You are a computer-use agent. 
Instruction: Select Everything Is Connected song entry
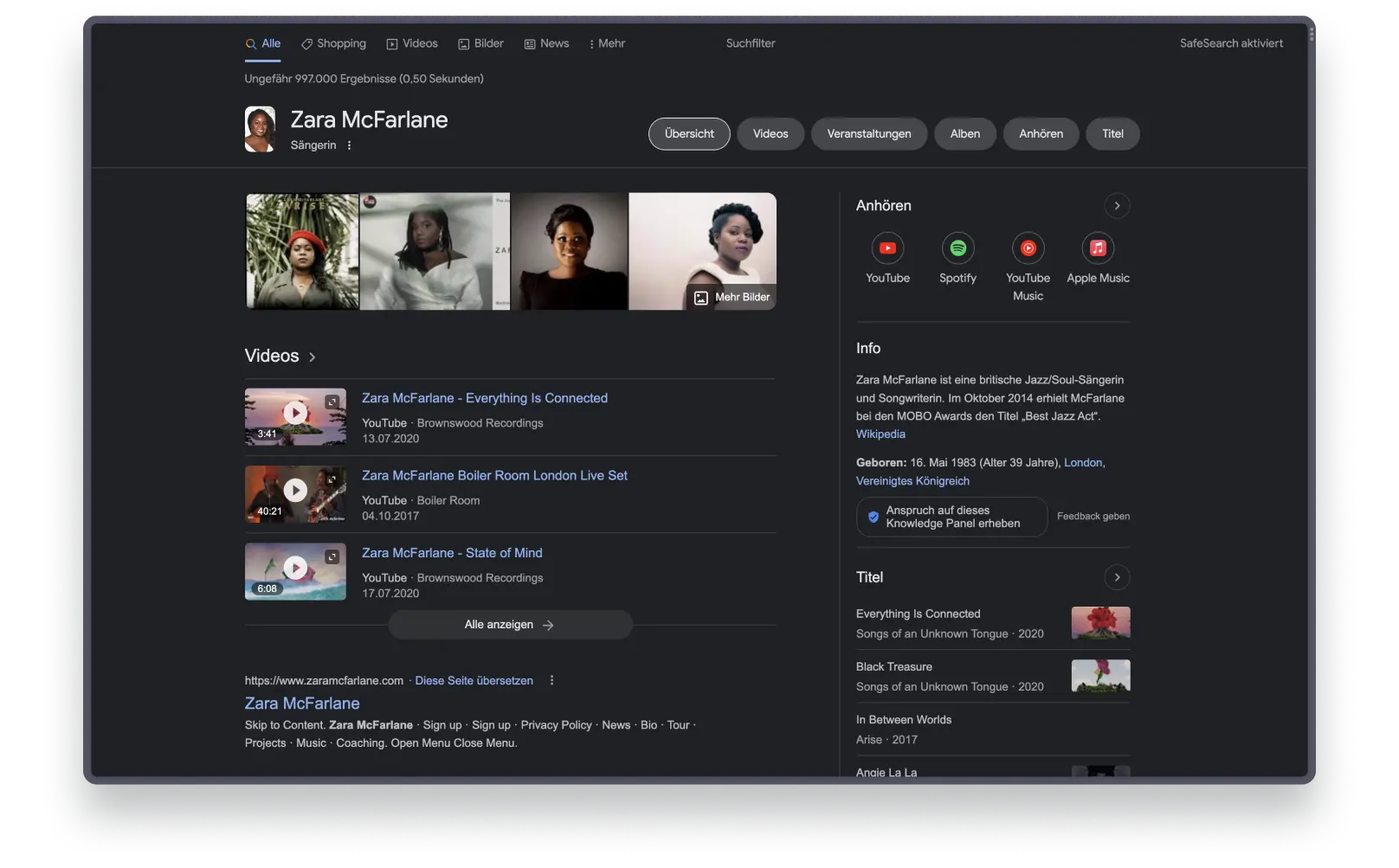pos(993,623)
